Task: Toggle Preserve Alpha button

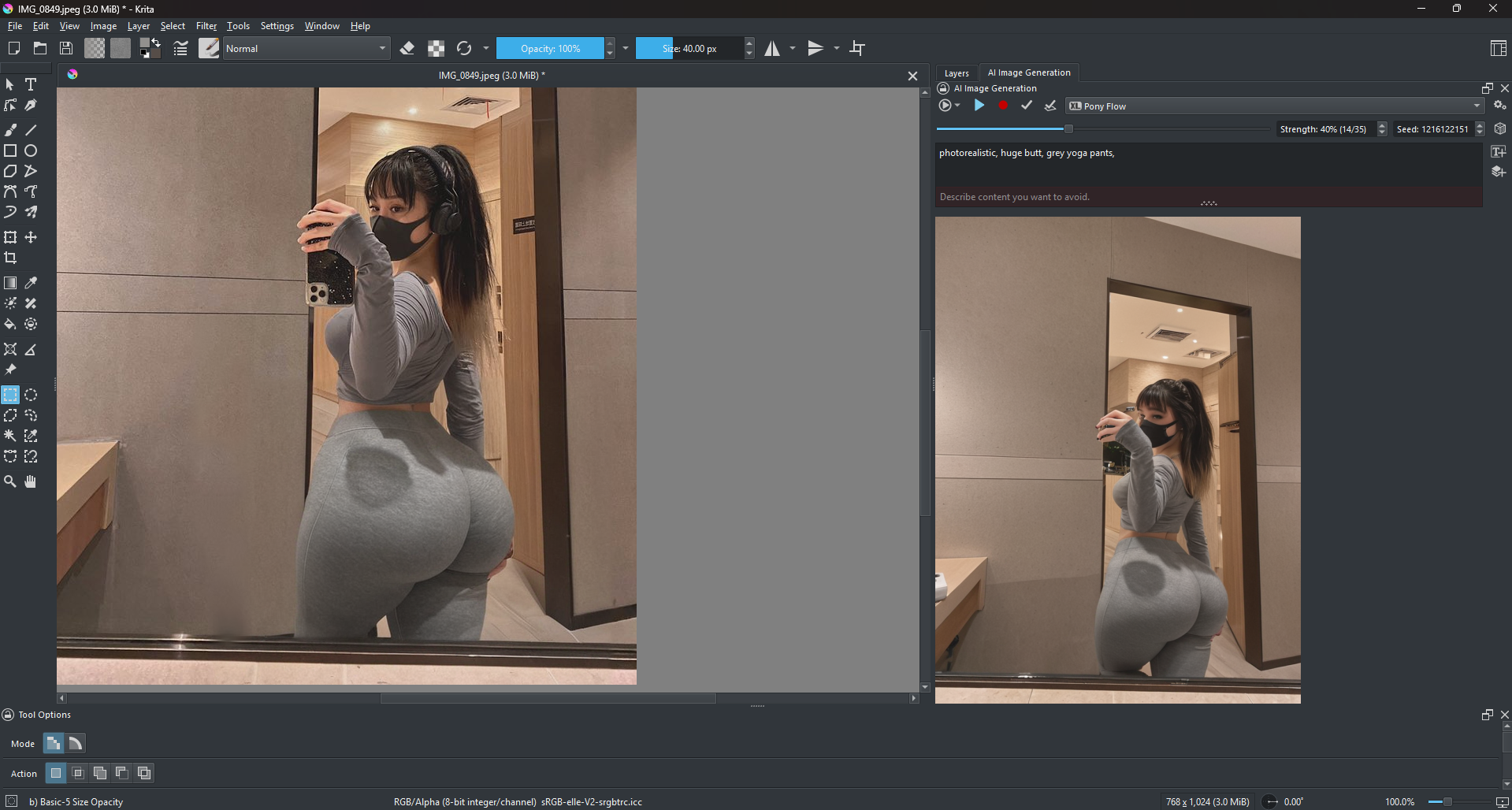Action: (436, 49)
